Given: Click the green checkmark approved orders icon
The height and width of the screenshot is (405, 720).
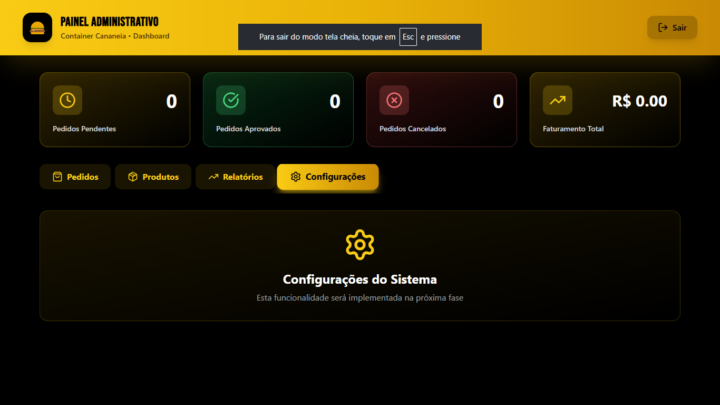Looking at the screenshot, I should coord(230,100).
